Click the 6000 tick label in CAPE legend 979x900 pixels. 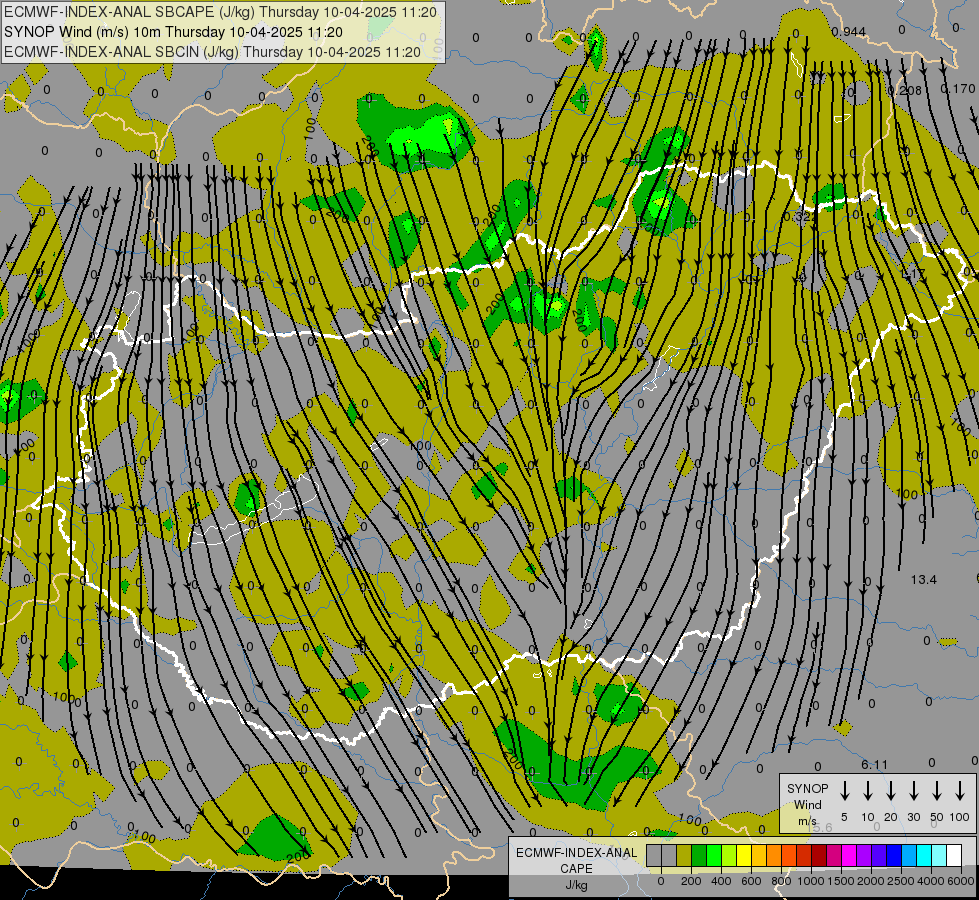961,881
